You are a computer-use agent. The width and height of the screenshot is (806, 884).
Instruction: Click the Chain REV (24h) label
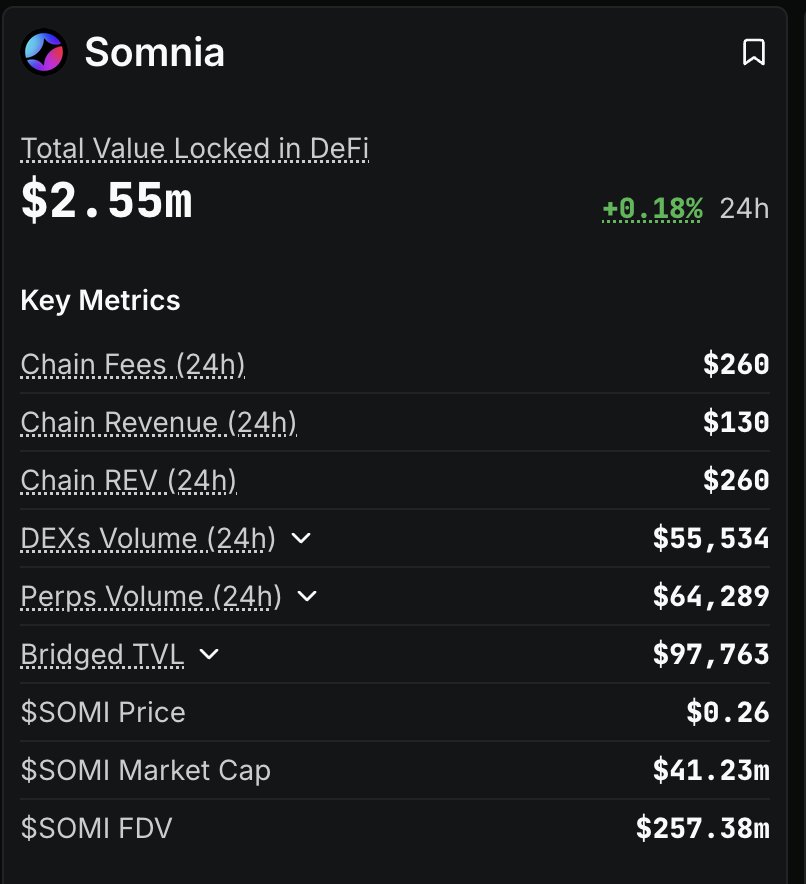[x=129, y=481]
